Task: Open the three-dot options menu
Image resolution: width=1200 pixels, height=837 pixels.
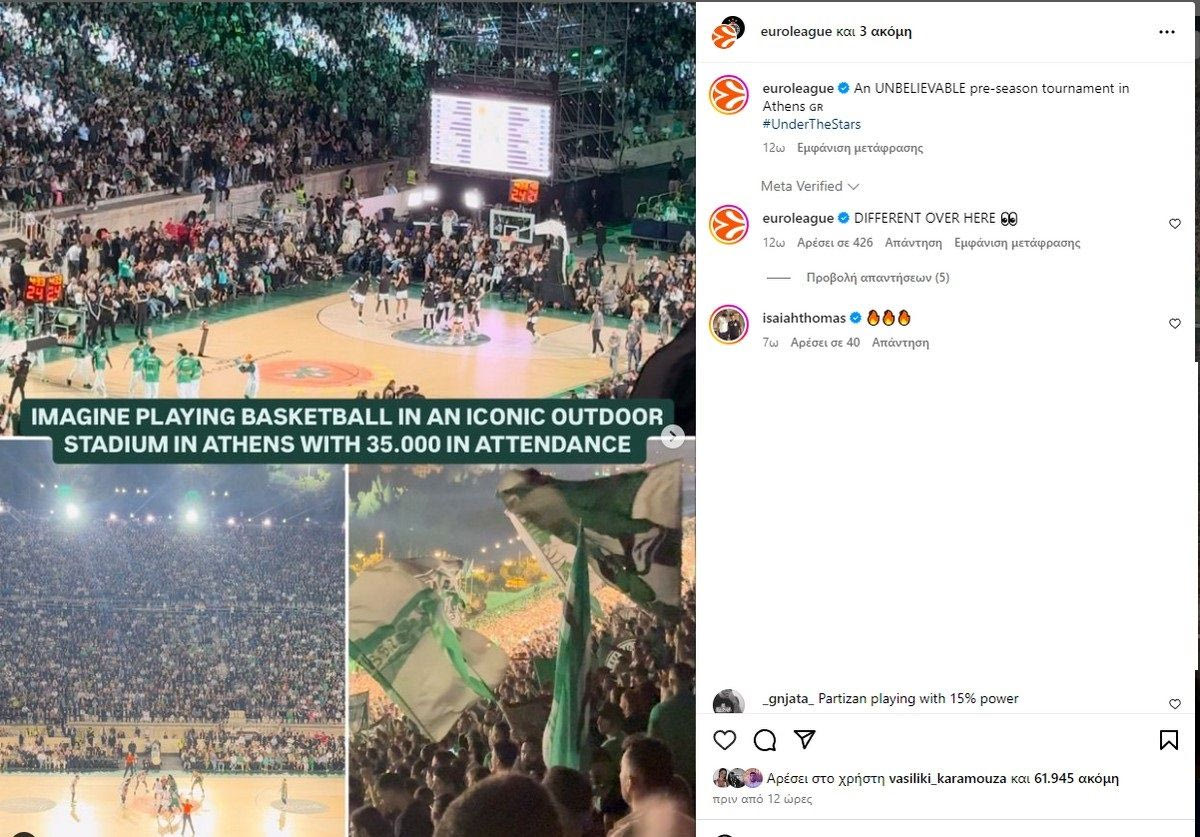Action: point(1167,32)
